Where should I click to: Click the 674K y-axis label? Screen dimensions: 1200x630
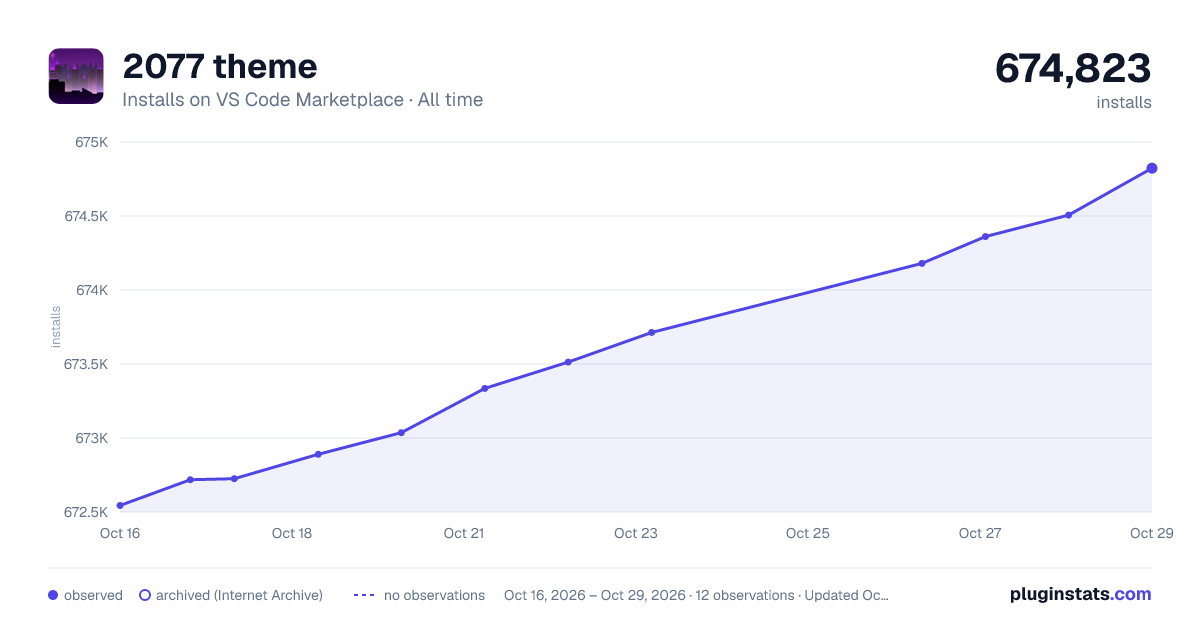pyautogui.click(x=91, y=290)
